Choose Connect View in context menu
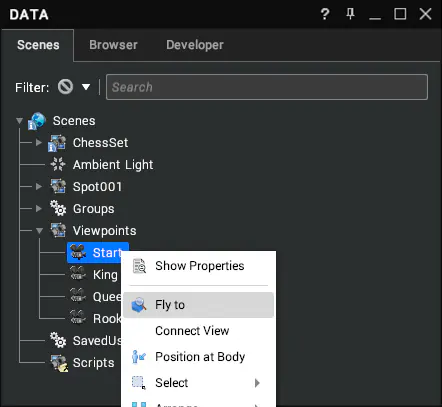 click(x=198, y=331)
